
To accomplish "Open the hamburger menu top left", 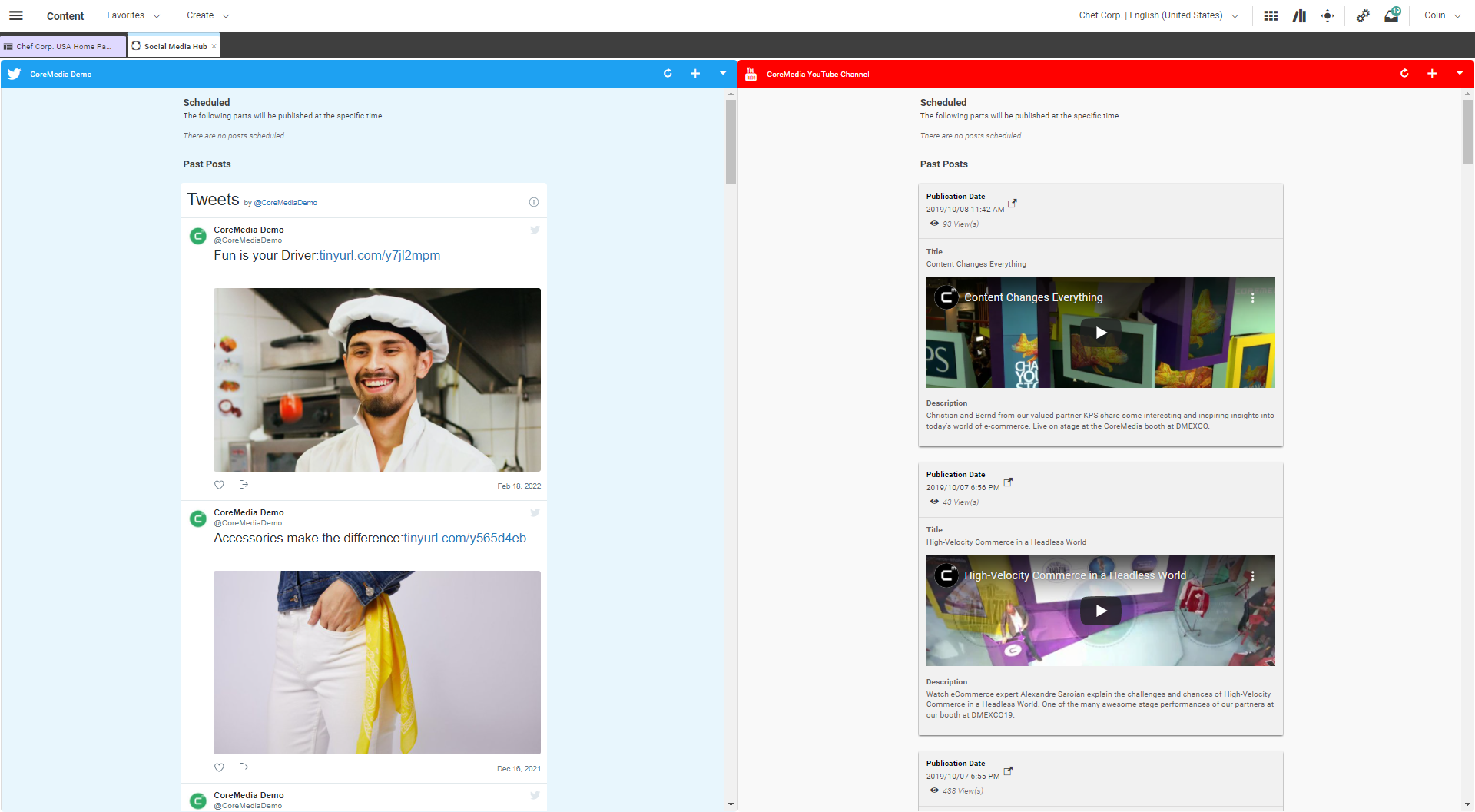I will [x=15, y=15].
